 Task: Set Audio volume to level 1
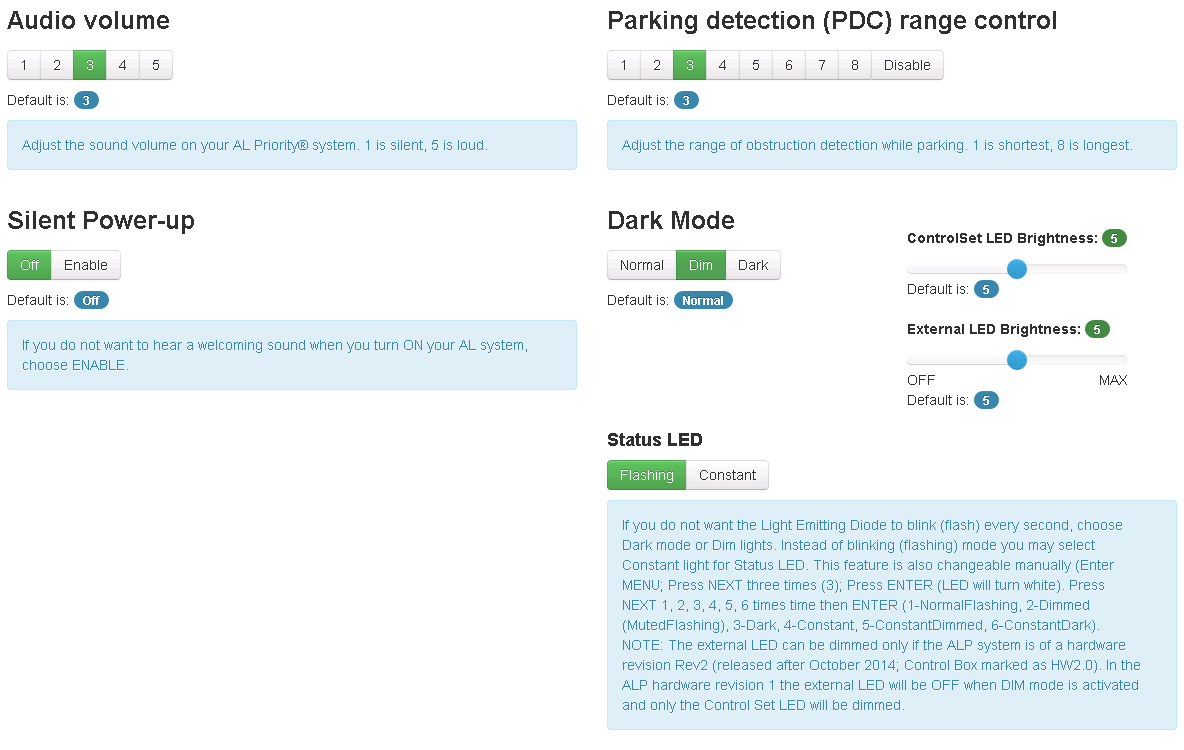click(24, 65)
